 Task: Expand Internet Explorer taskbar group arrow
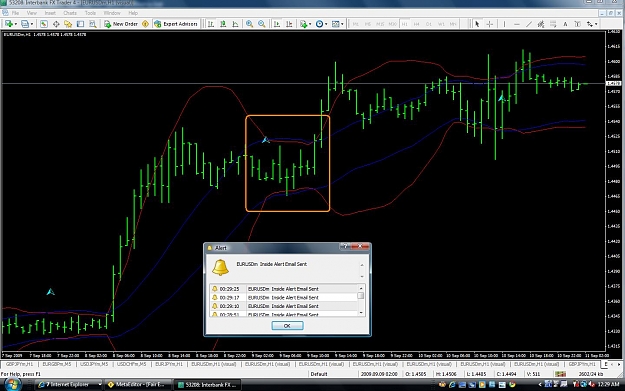pos(100,384)
